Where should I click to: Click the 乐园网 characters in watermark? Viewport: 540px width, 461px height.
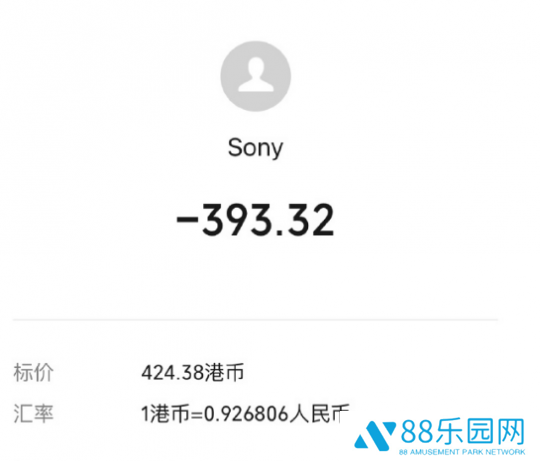(x=479, y=432)
